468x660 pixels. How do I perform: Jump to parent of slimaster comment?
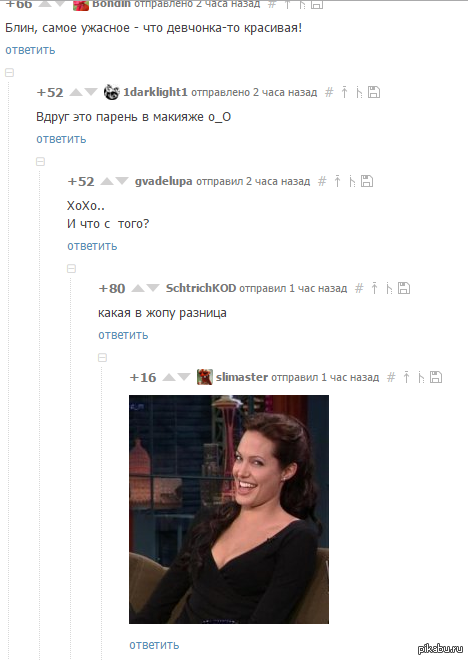coord(406,377)
